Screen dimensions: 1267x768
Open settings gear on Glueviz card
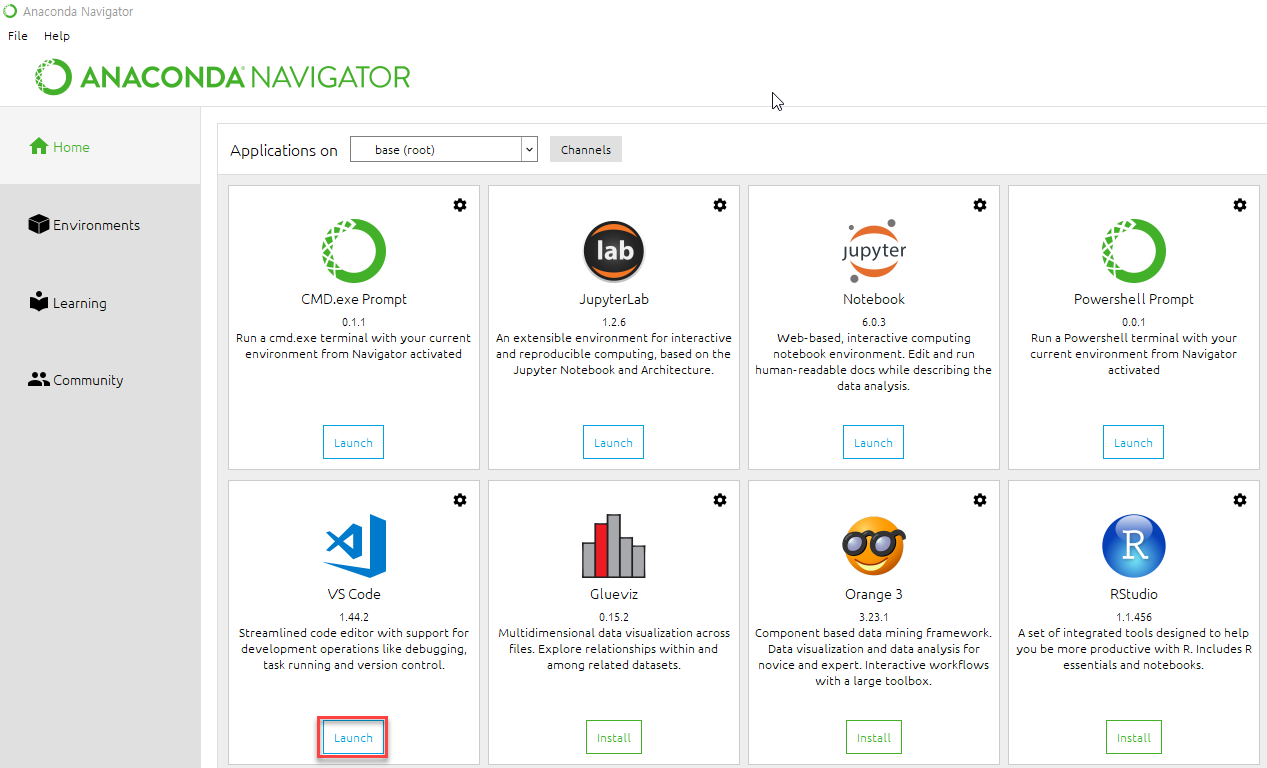720,500
